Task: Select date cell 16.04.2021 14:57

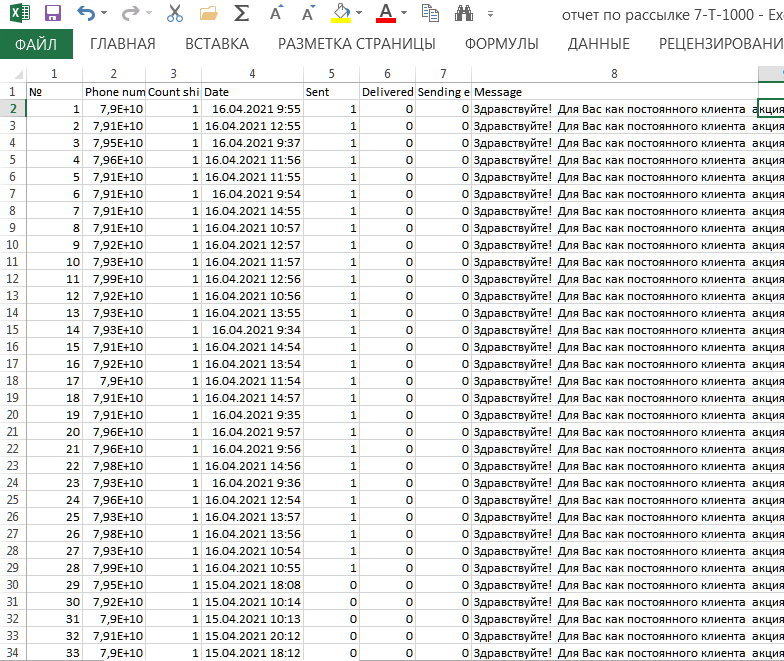Action: point(252,398)
